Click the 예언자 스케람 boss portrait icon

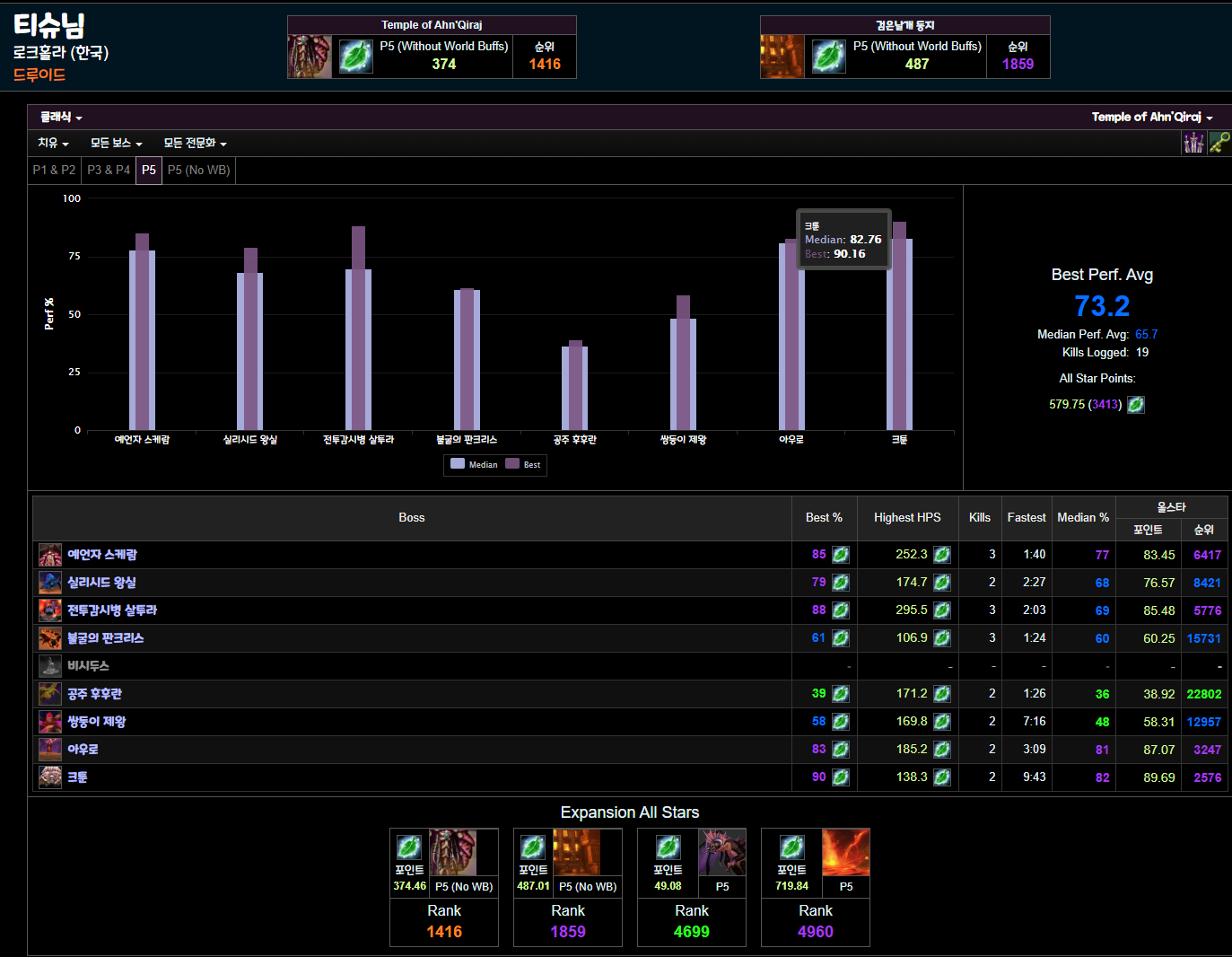point(50,555)
